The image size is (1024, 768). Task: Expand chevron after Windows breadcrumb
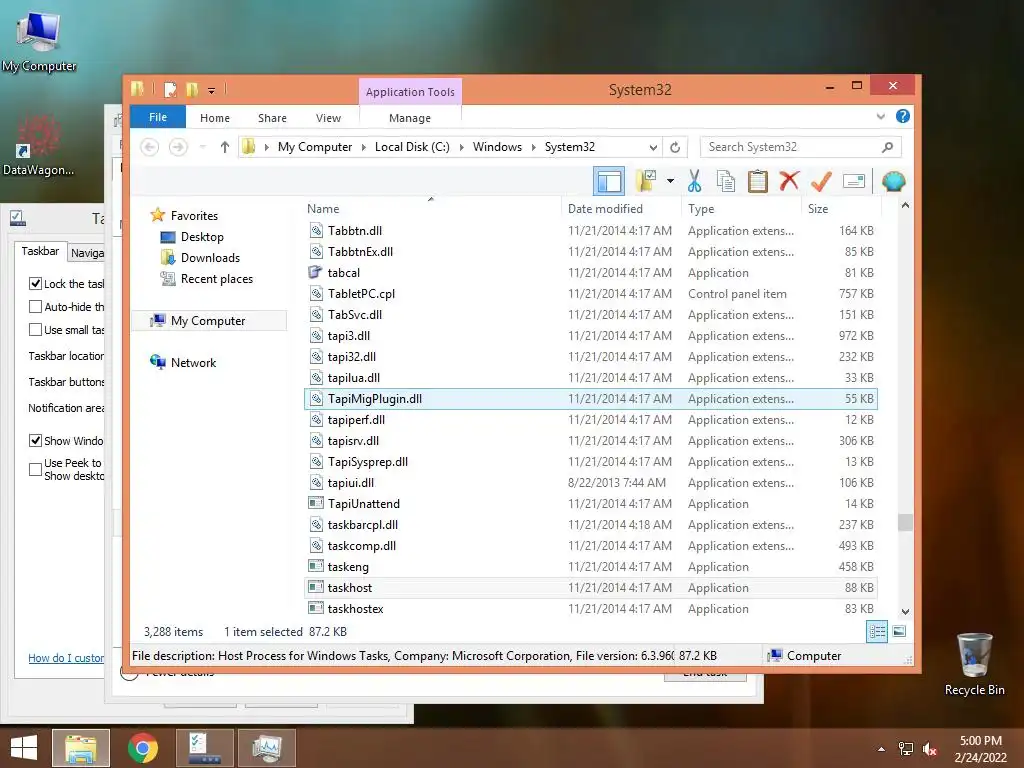point(534,147)
